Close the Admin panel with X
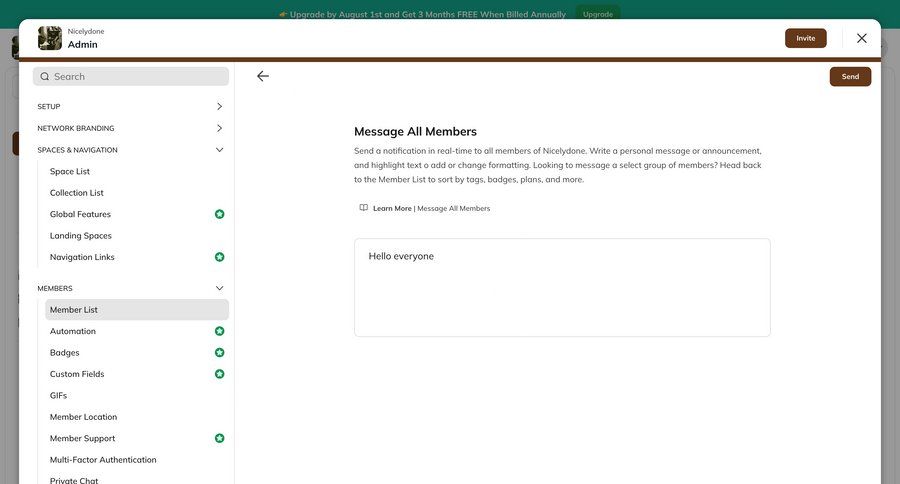This screenshot has width=900, height=484. coord(862,38)
